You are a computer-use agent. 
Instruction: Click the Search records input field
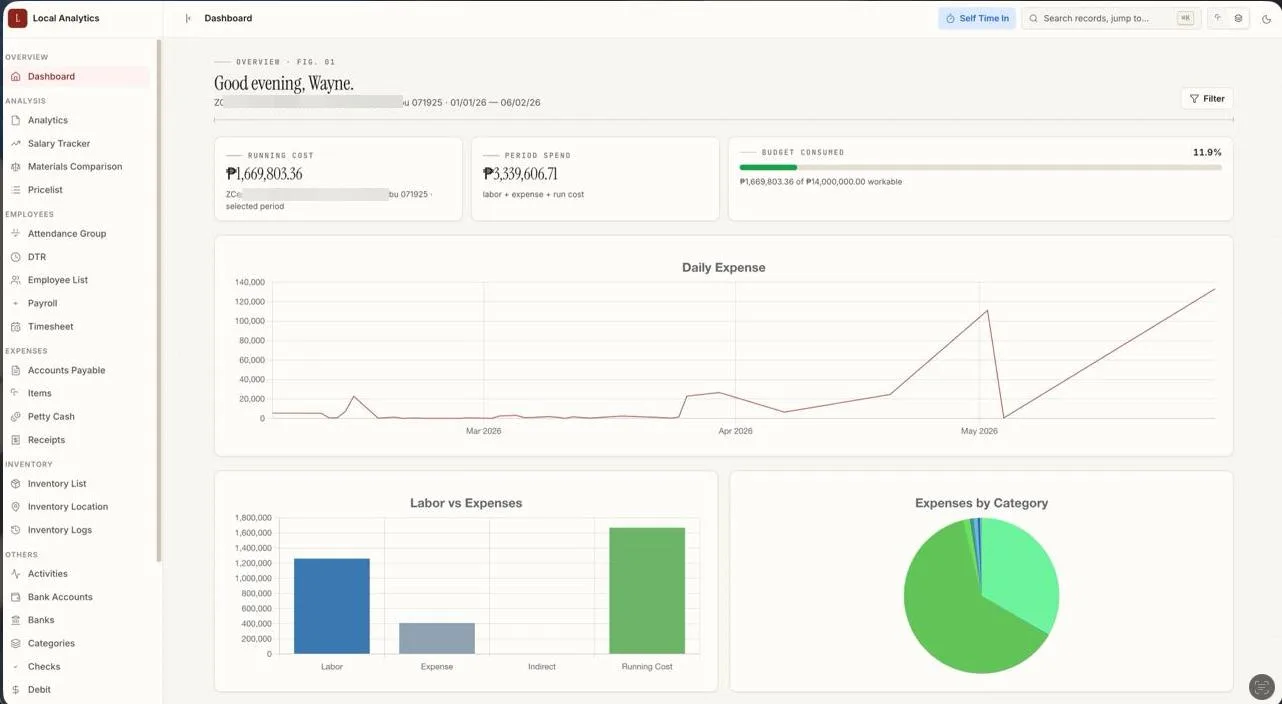(x=1110, y=18)
